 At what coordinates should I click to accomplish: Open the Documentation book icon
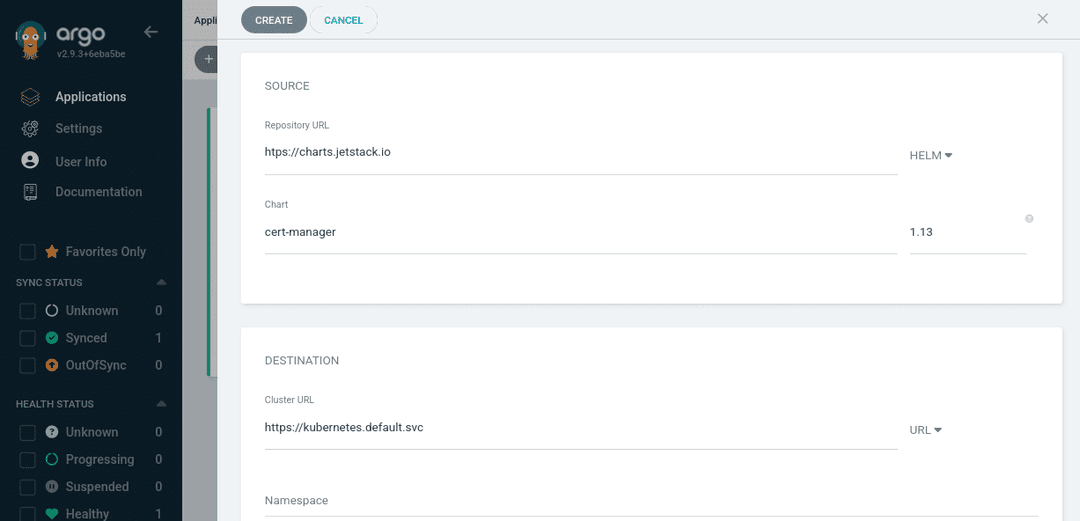point(30,192)
